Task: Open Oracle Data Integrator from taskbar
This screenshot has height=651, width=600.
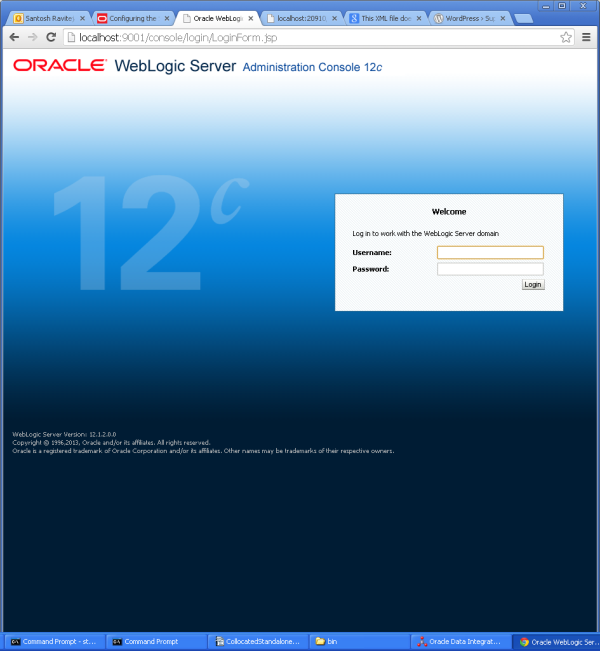Action: click(x=458, y=641)
